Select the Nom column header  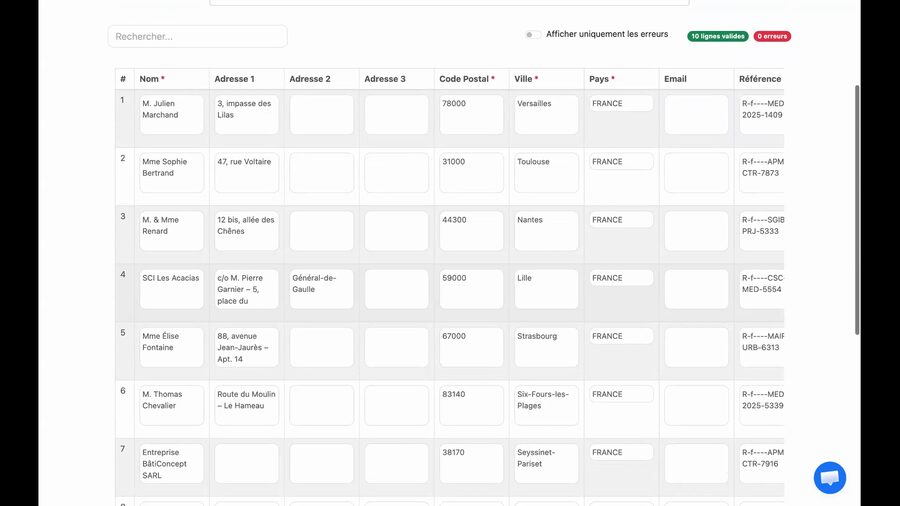pos(152,79)
